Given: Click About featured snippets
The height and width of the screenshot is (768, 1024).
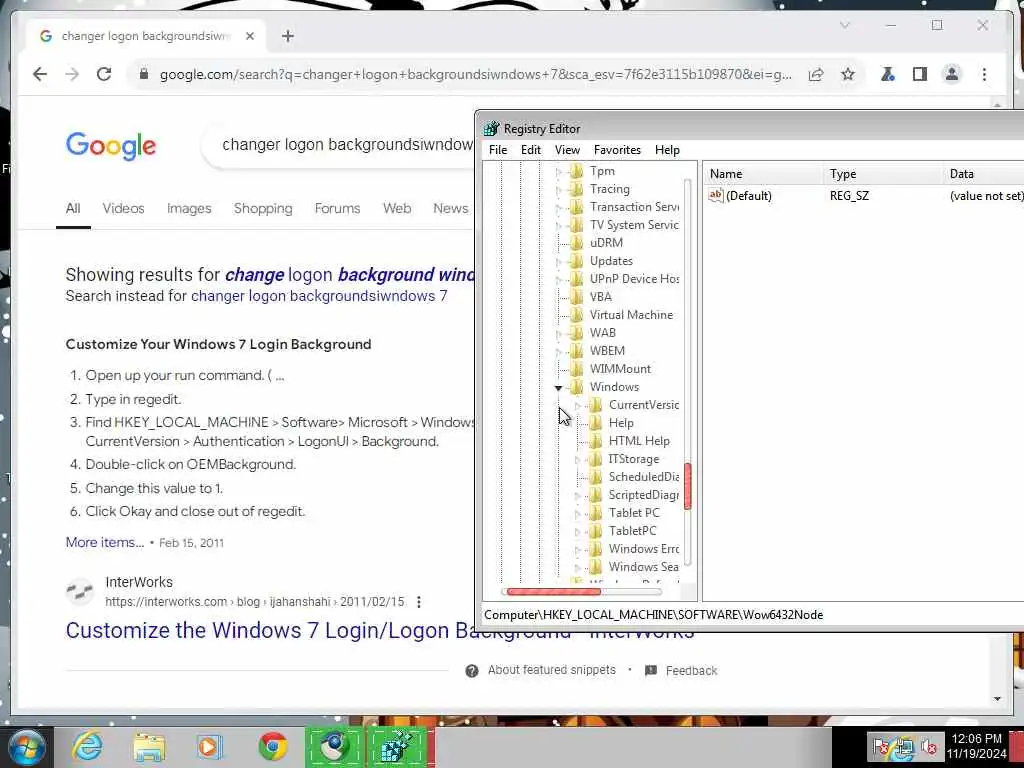Looking at the screenshot, I should (x=551, y=670).
